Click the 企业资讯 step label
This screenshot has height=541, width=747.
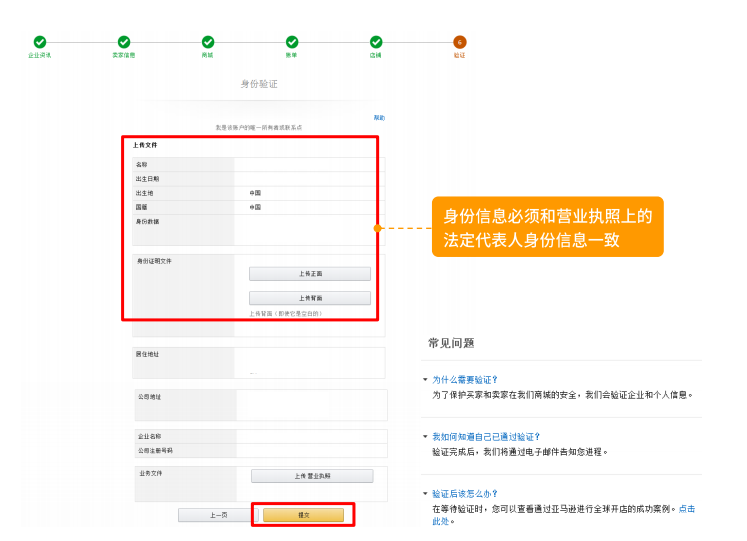40,55
